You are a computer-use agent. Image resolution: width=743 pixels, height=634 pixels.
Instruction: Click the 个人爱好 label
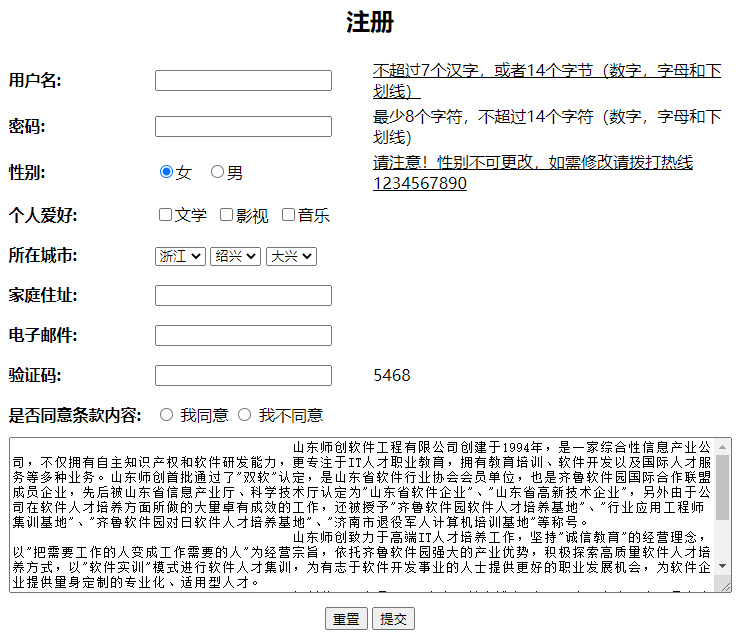[43, 216]
